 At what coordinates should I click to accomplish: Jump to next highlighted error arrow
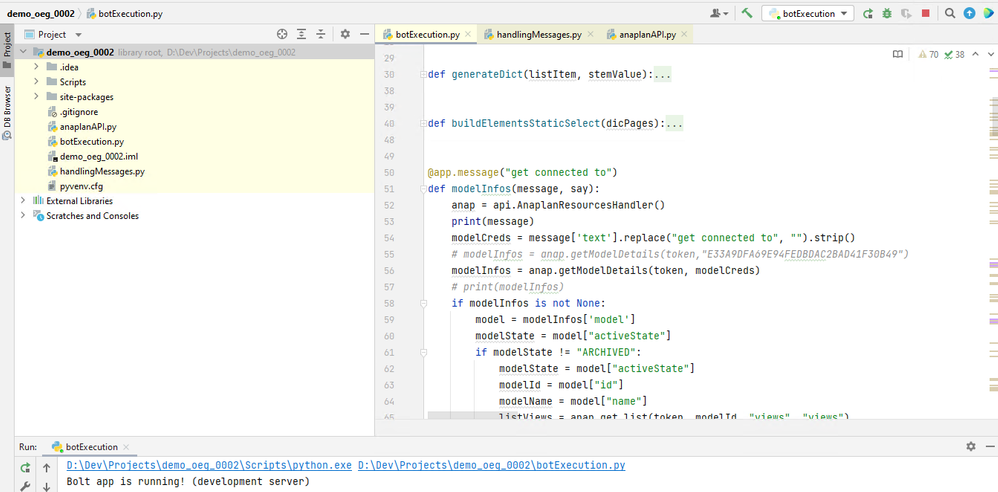(990, 55)
